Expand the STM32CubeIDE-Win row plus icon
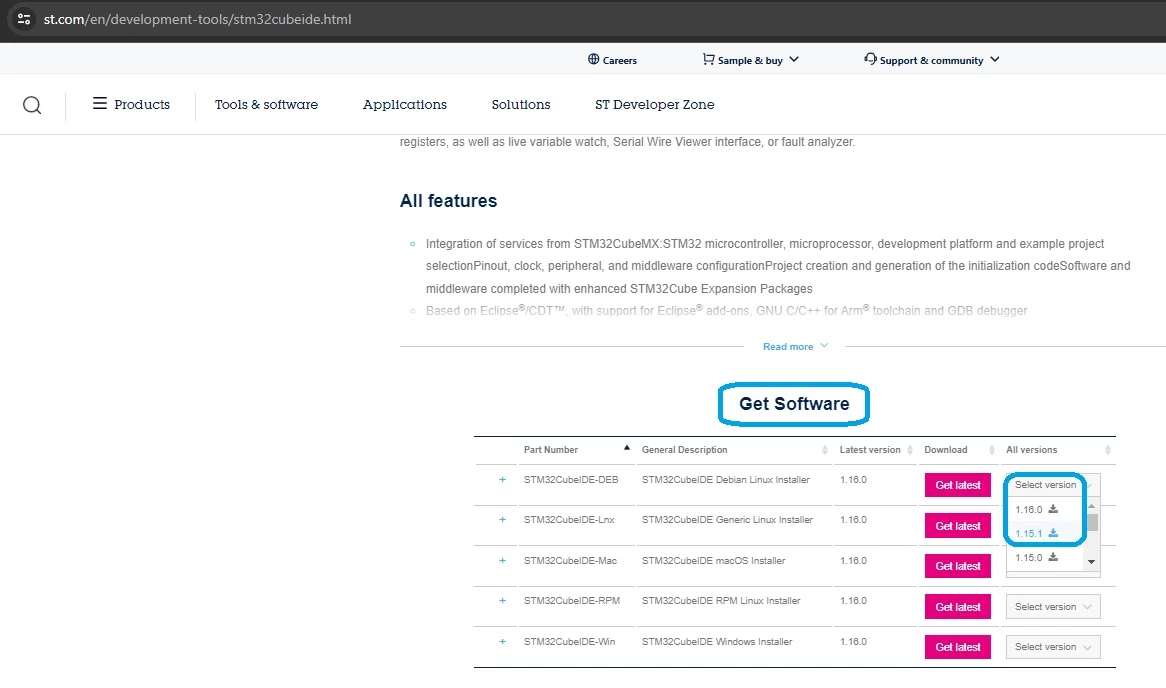 [503, 642]
